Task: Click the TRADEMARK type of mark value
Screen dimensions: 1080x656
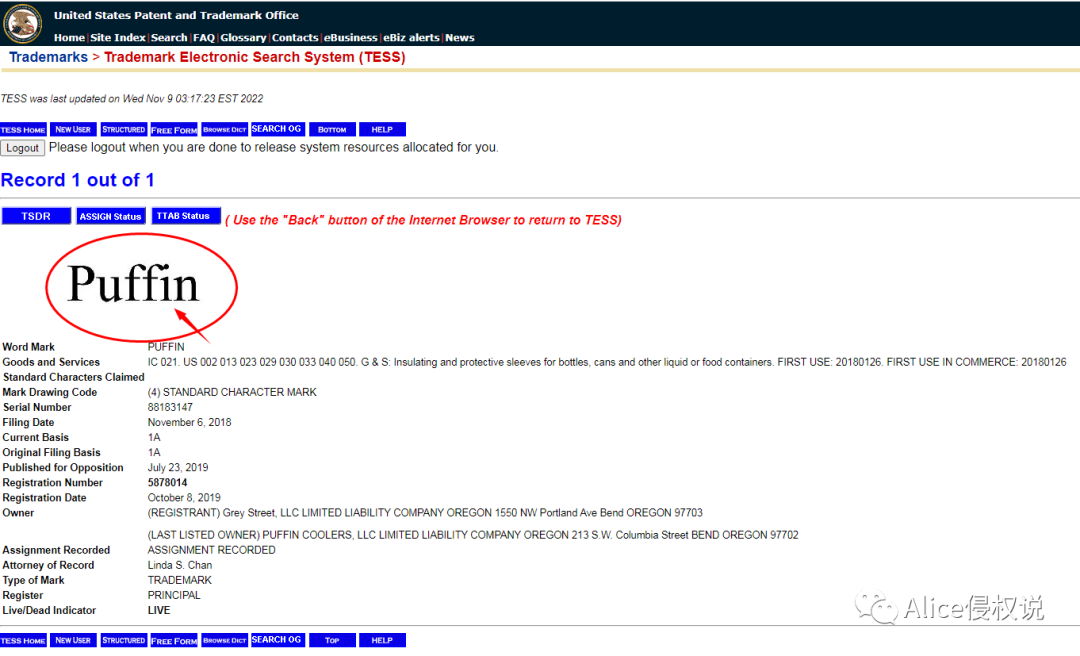Action: 180,580
